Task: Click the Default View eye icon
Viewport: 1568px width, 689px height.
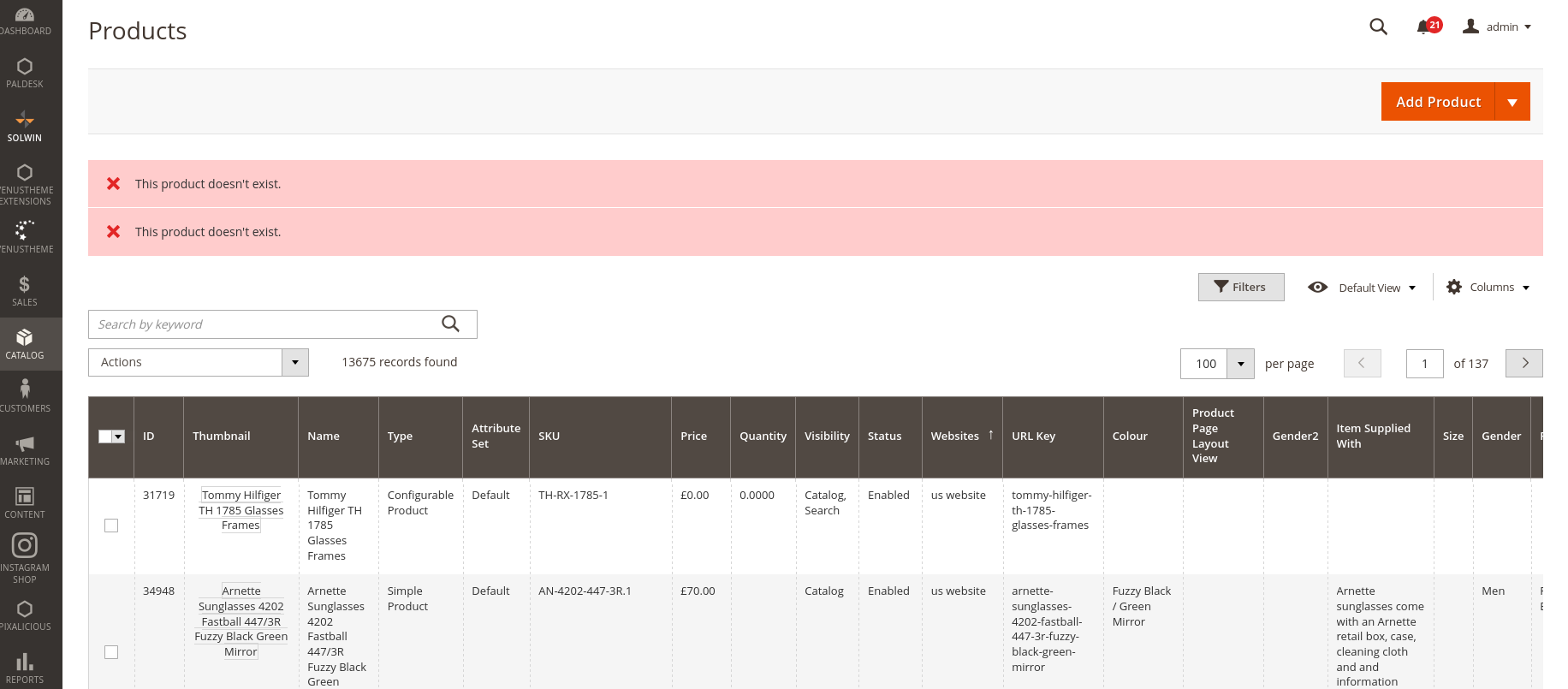Action: 1317,287
